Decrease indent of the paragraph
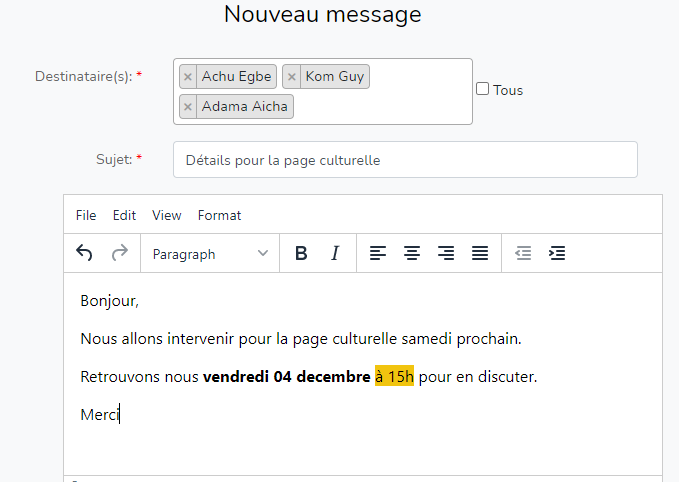This screenshot has height=482, width=679. click(523, 253)
